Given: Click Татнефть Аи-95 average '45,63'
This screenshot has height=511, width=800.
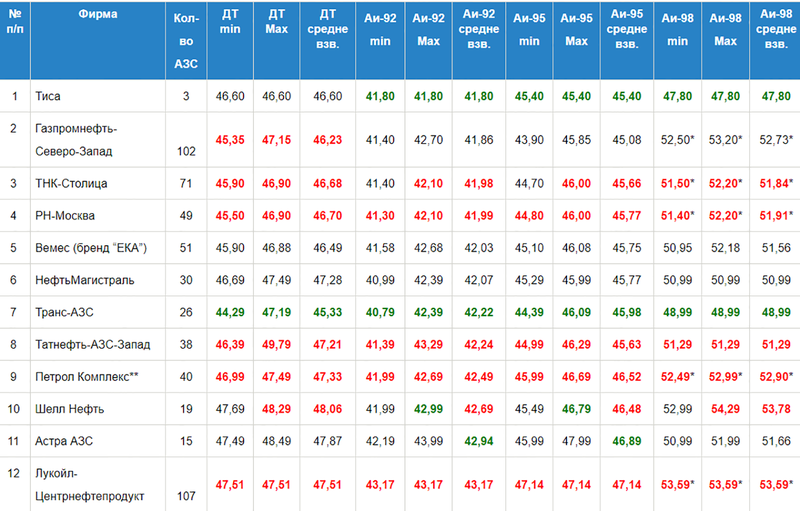Looking at the screenshot, I should point(627,344).
